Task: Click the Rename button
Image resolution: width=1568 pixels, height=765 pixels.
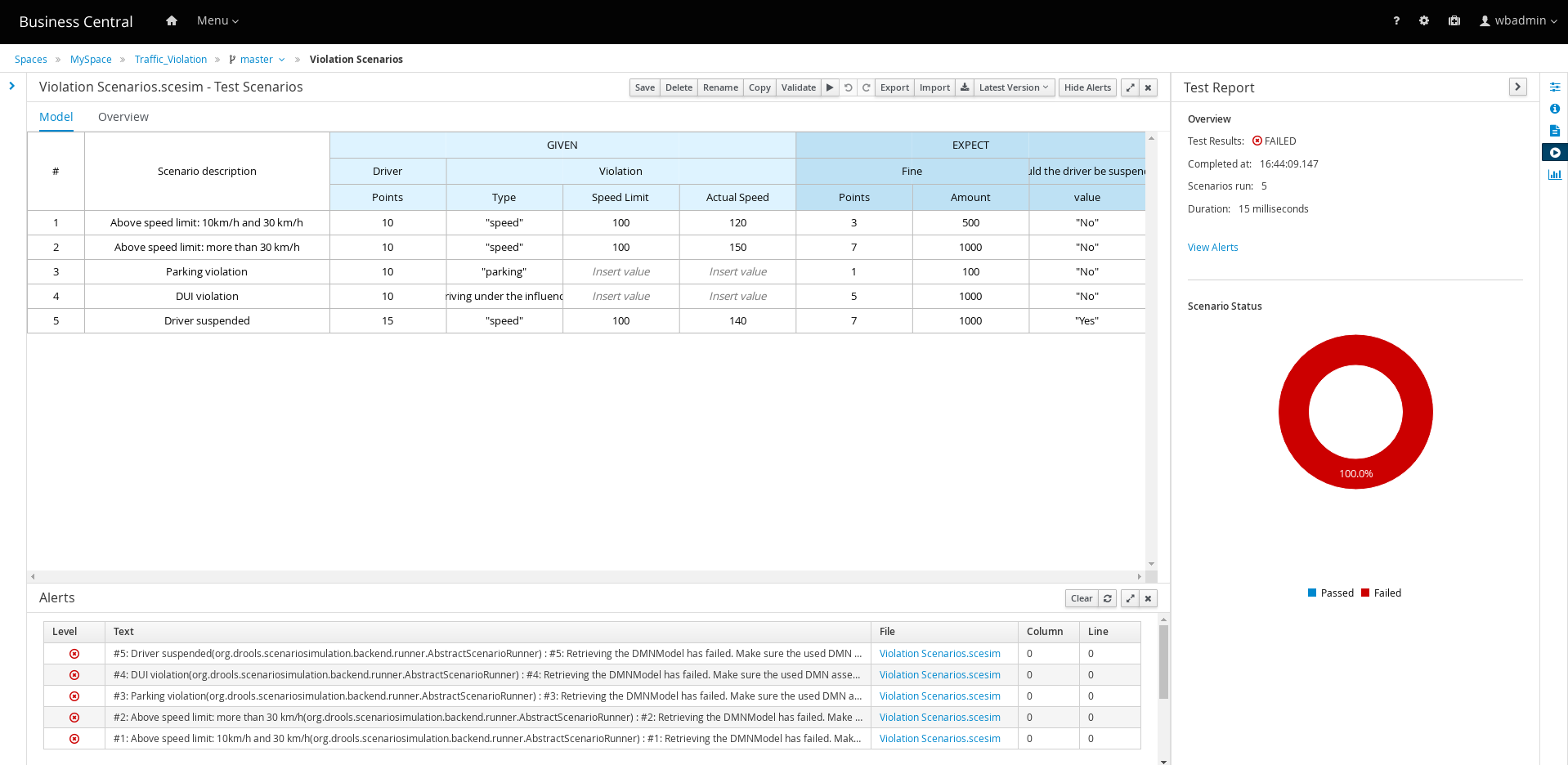Action: [x=720, y=87]
